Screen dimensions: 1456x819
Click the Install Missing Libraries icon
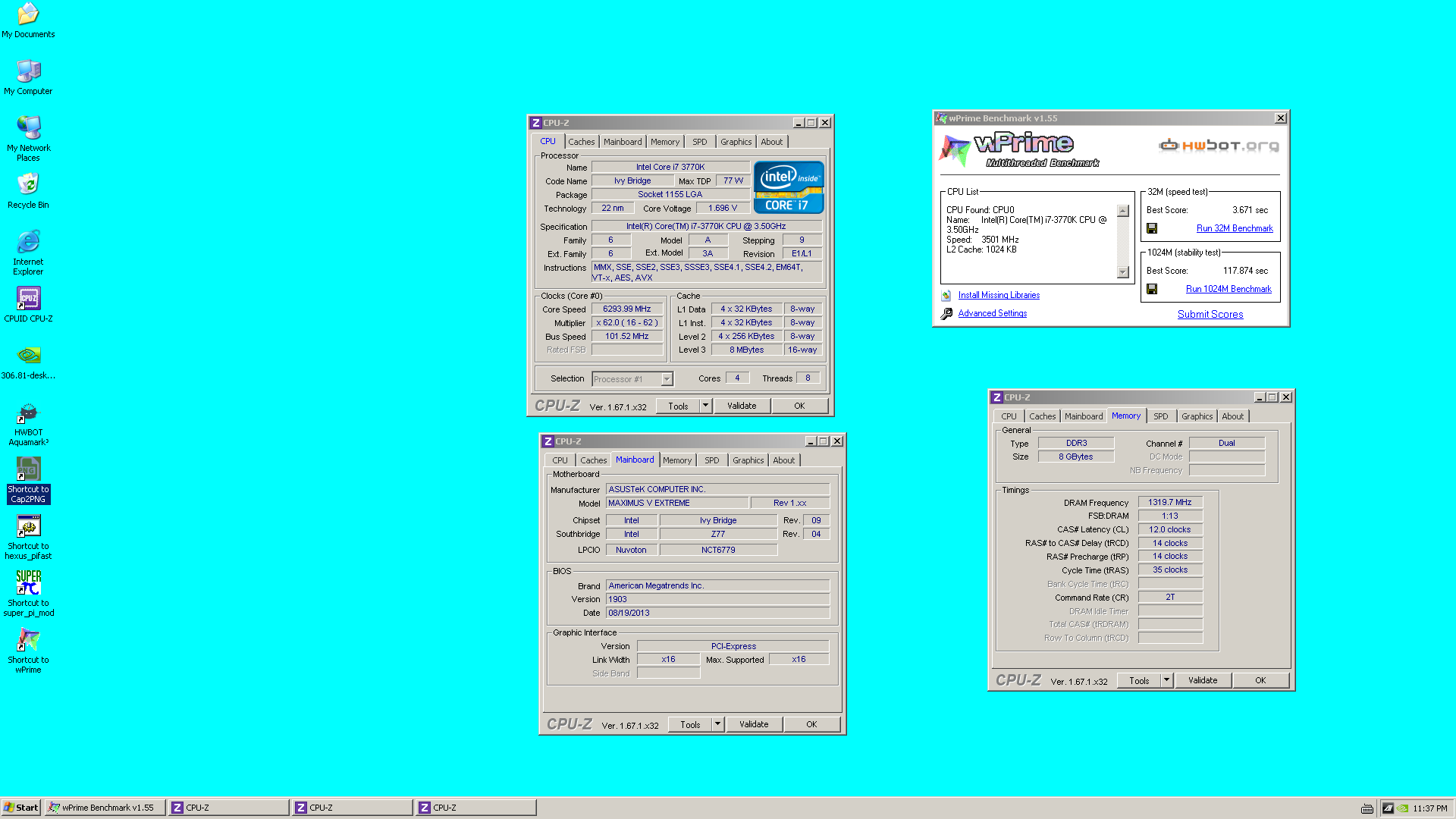pyautogui.click(x=946, y=296)
